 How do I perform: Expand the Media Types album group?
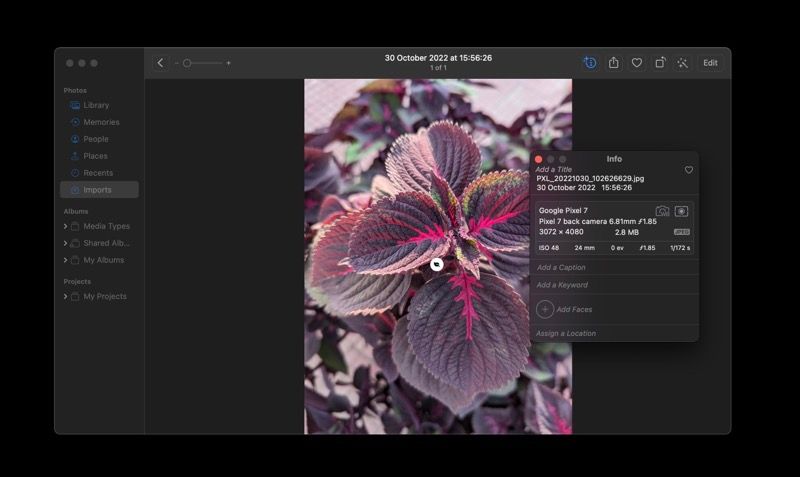(66, 226)
